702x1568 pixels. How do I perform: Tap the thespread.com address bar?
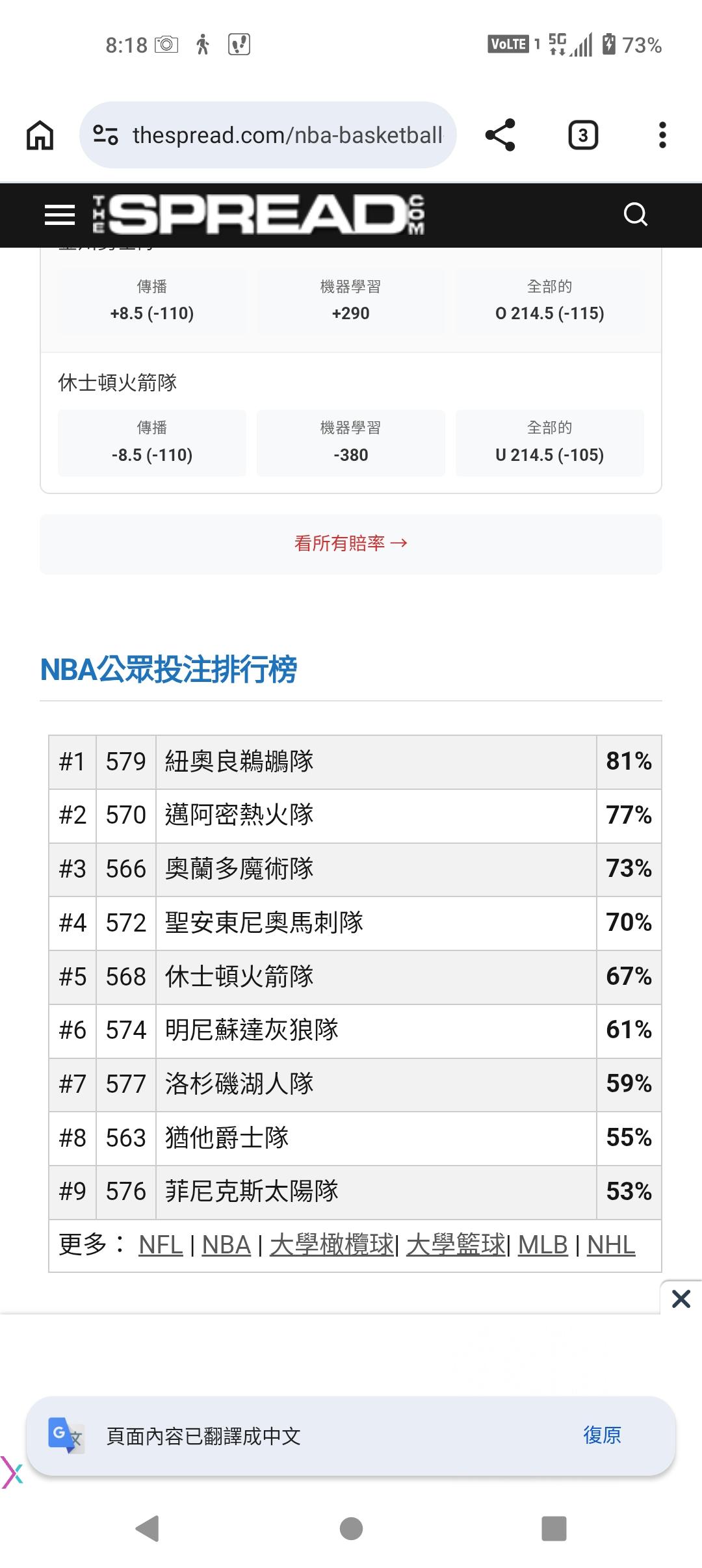tap(287, 135)
